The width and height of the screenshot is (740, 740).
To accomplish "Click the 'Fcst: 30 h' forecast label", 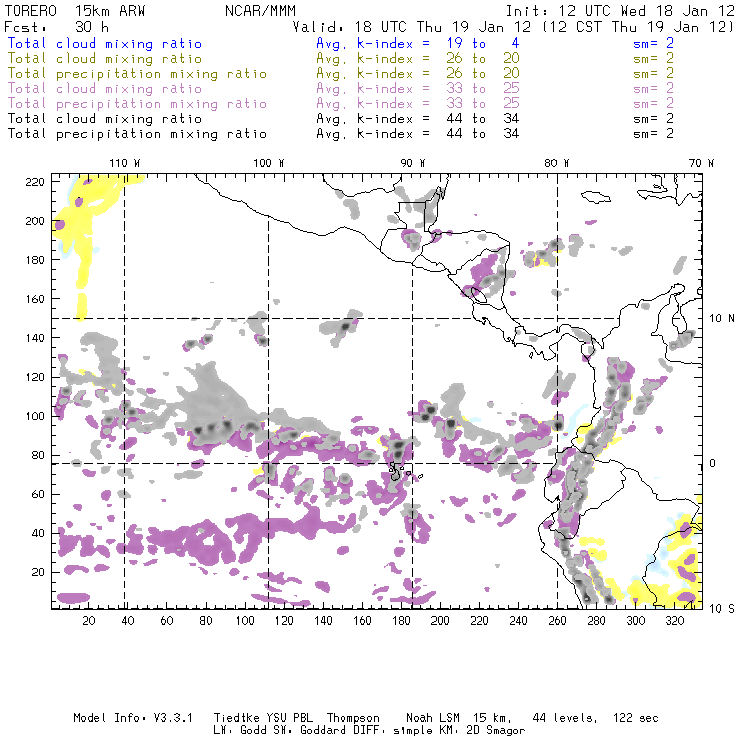I will (56, 27).
